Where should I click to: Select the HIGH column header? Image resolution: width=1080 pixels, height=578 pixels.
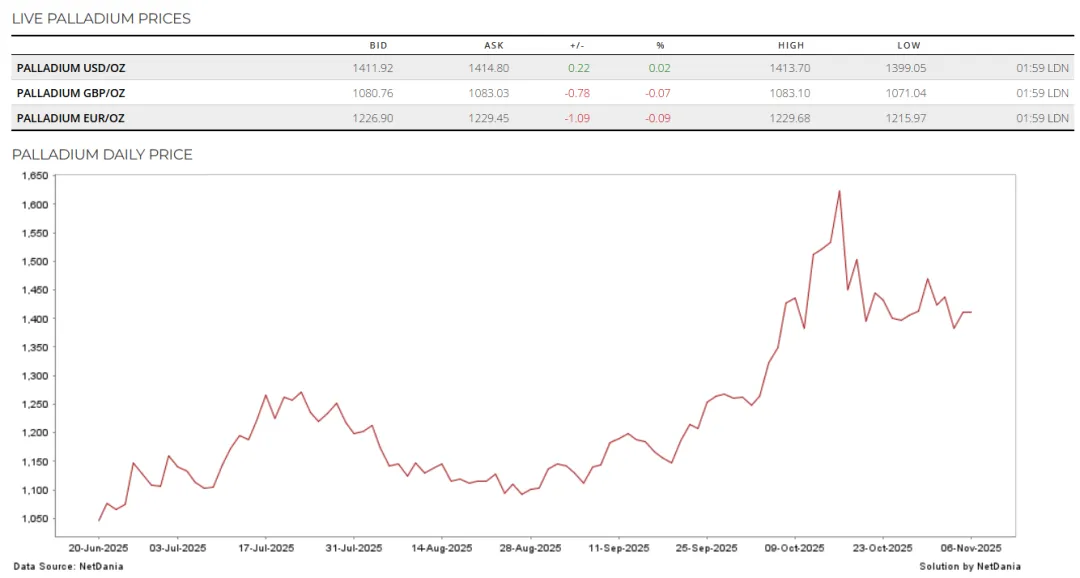[791, 45]
